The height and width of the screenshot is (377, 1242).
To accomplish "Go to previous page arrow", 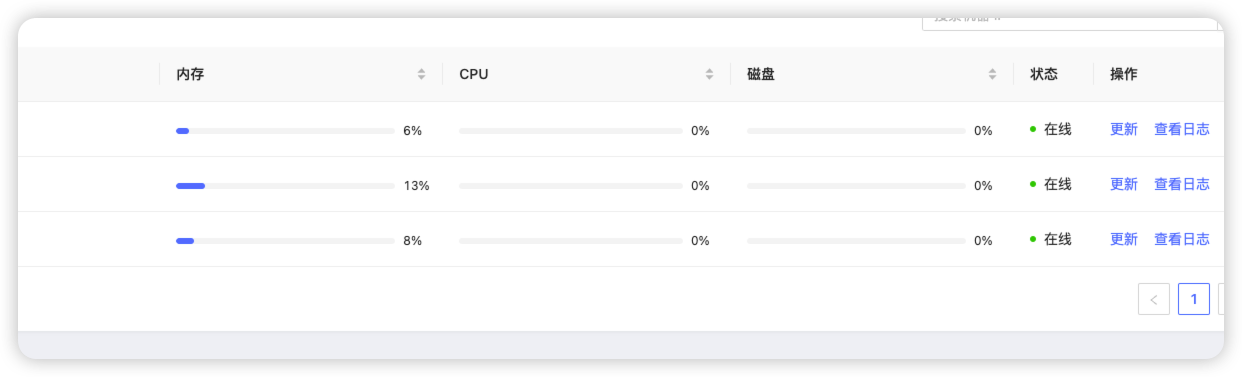I will coord(1154,299).
